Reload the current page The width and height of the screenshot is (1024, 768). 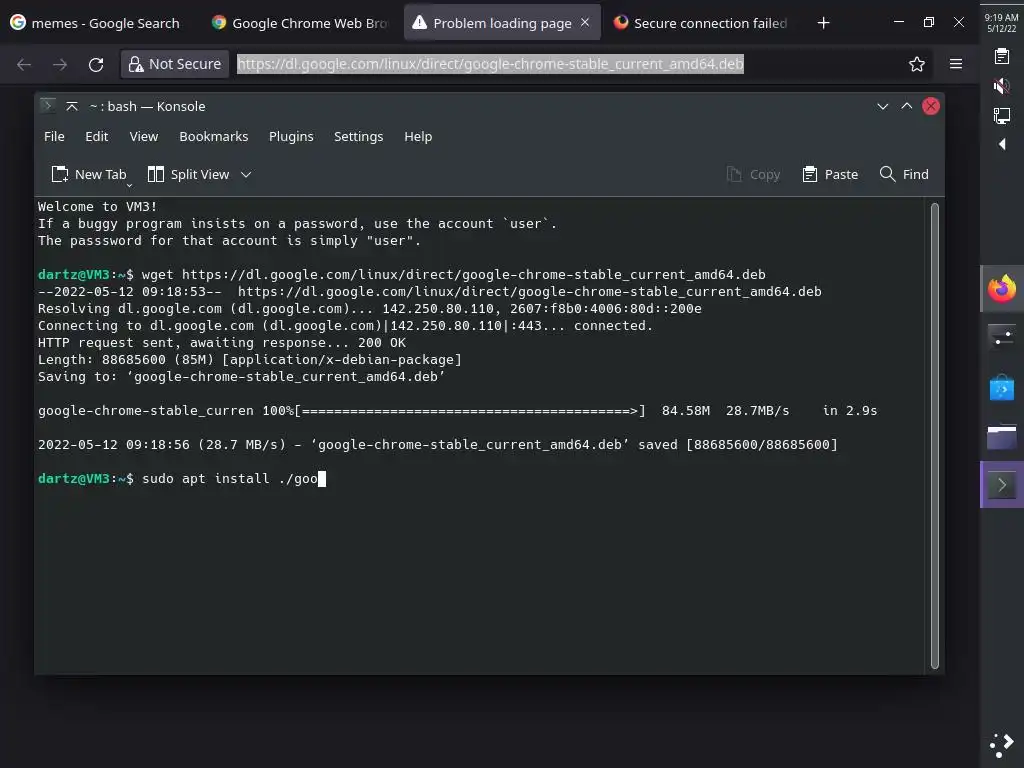(96, 64)
